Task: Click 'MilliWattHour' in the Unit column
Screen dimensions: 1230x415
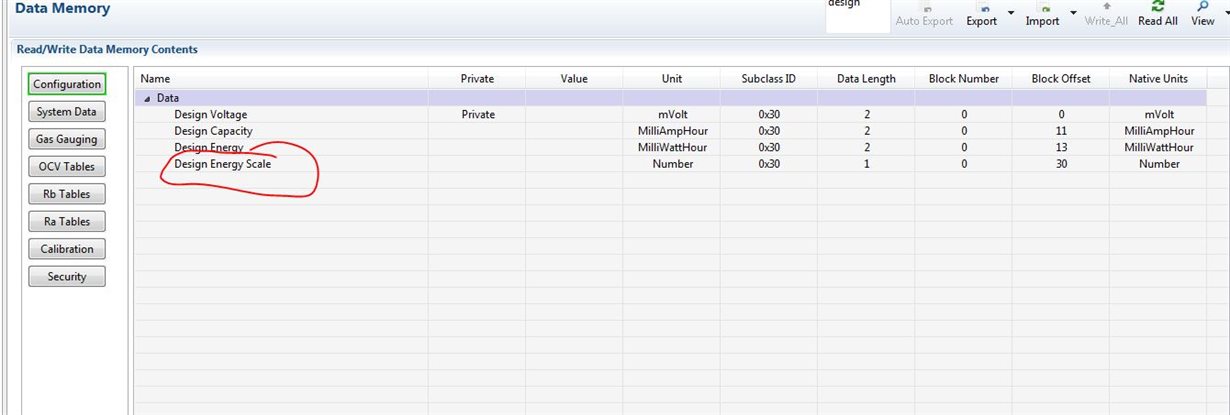Action: 672,147
